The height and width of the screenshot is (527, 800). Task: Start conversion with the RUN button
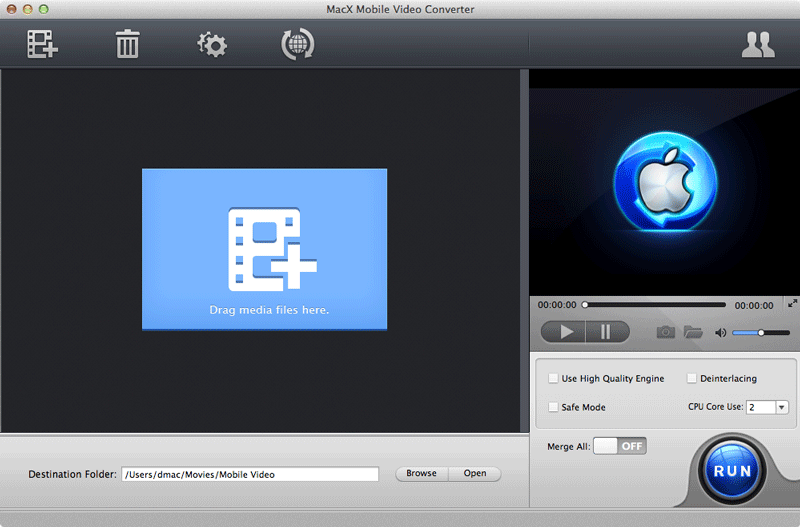pyautogui.click(x=732, y=470)
